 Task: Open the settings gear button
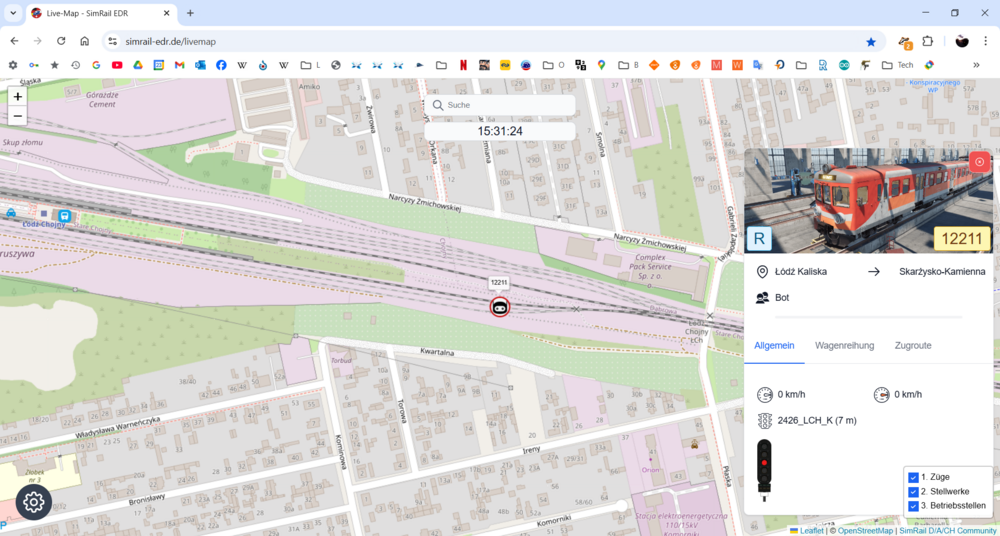pyautogui.click(x=34, y=501)
